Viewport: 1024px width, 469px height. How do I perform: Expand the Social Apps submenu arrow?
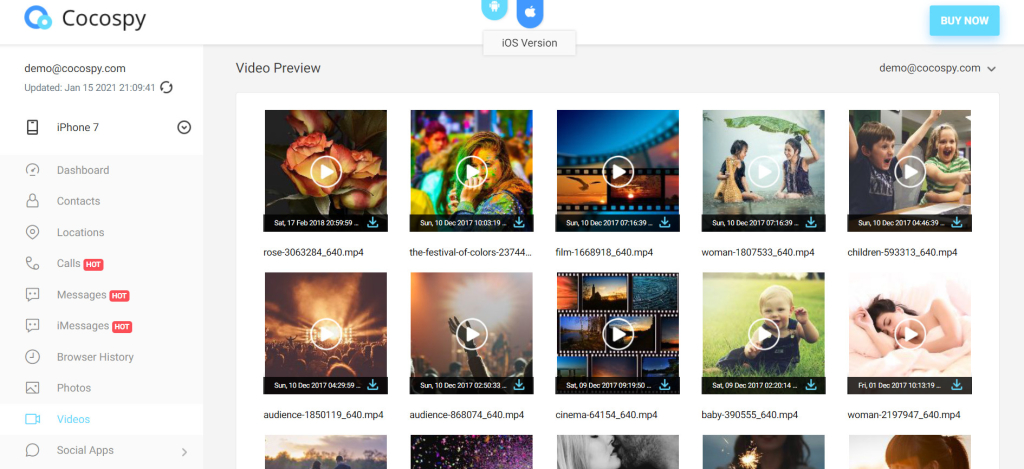pos(184,451)
